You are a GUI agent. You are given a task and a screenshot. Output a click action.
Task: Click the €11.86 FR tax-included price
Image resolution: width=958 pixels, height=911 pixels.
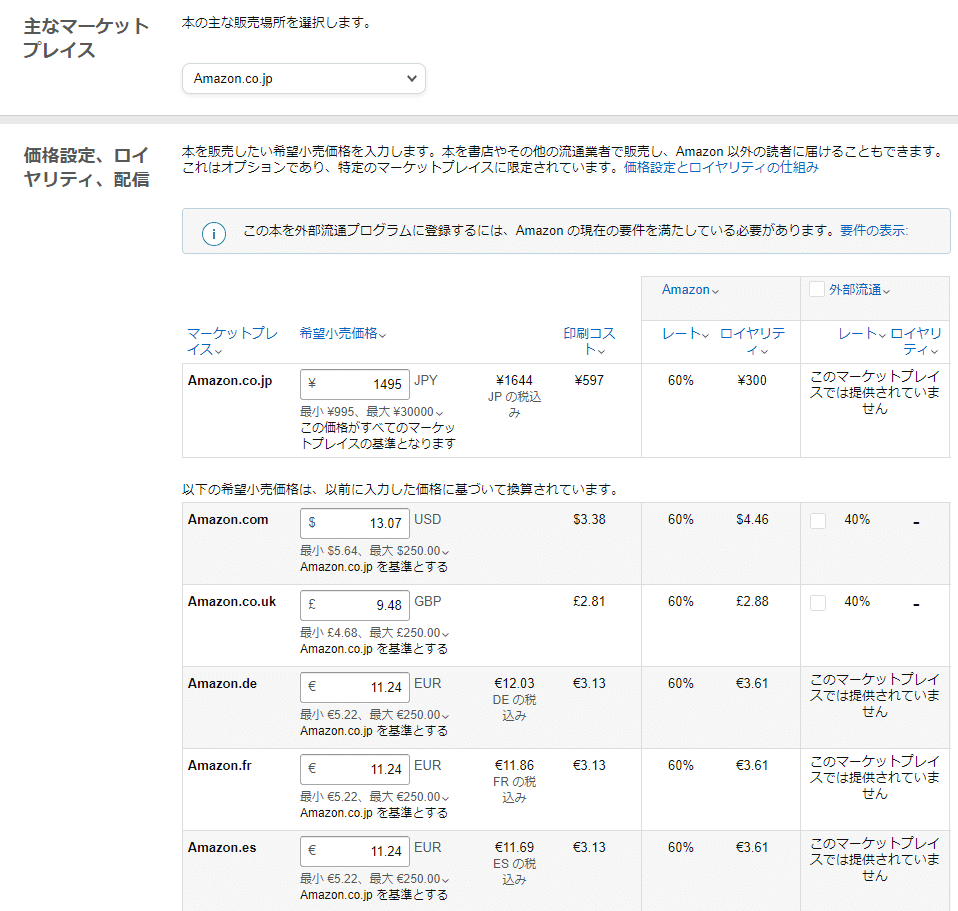click(514, 765)
